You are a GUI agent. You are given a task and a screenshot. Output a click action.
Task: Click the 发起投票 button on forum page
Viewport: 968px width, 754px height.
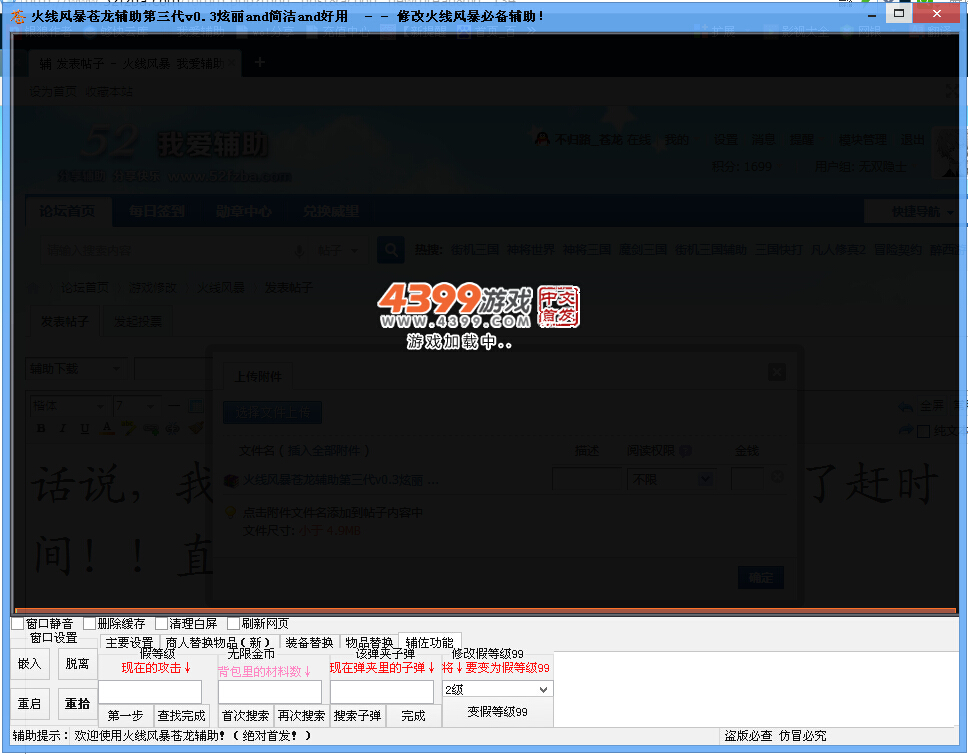(x=138, y=322)
